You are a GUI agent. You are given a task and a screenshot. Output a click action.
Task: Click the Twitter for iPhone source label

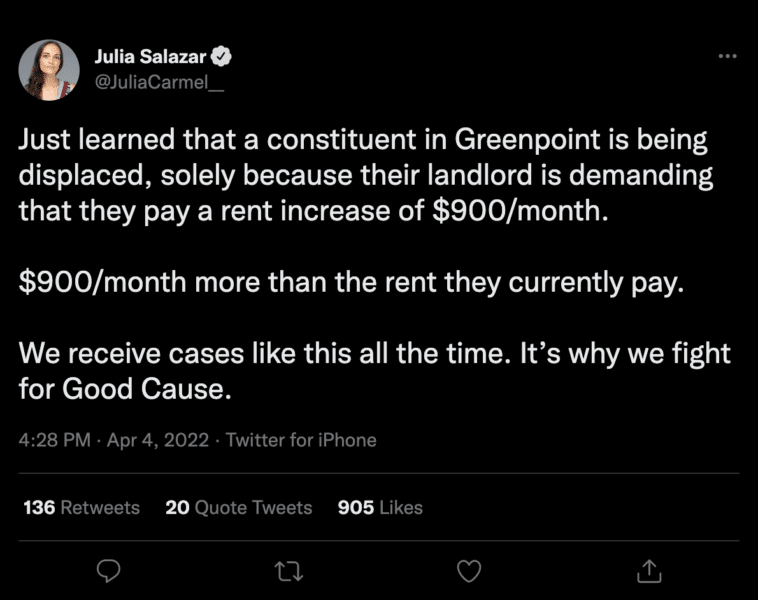click(x=301, y=439)
